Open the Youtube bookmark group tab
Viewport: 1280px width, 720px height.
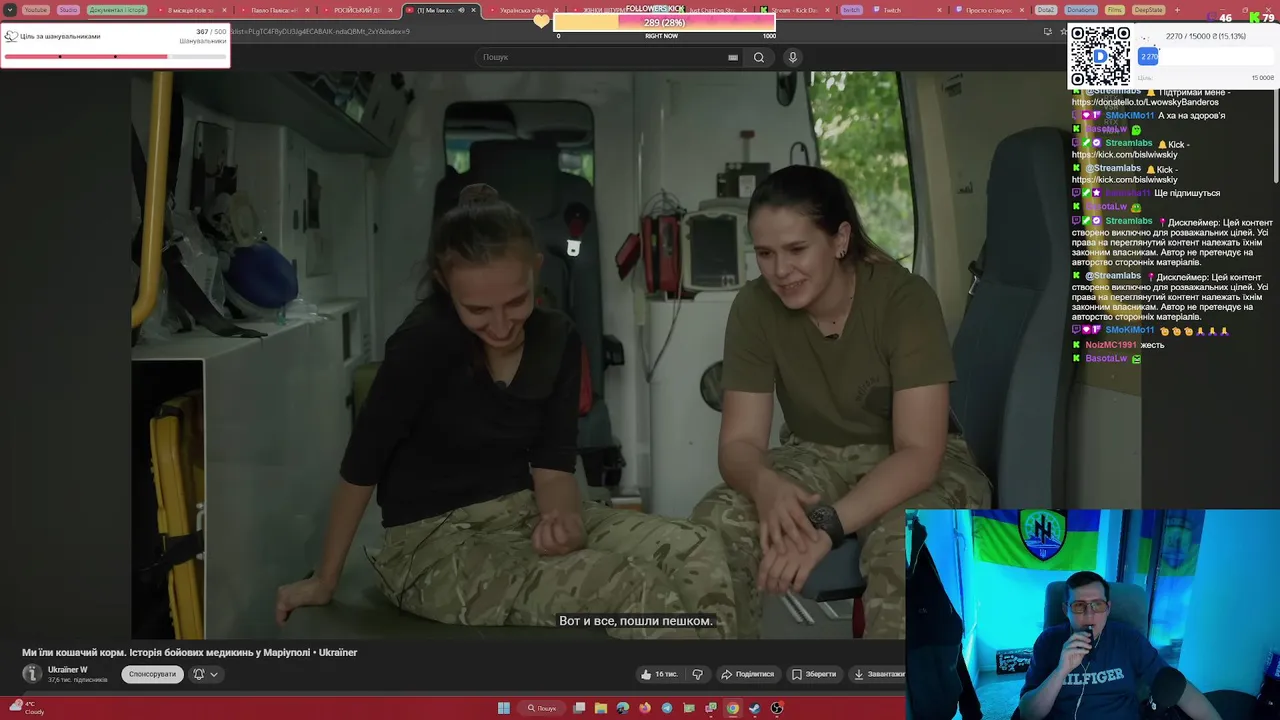click(x=35, y=10)
